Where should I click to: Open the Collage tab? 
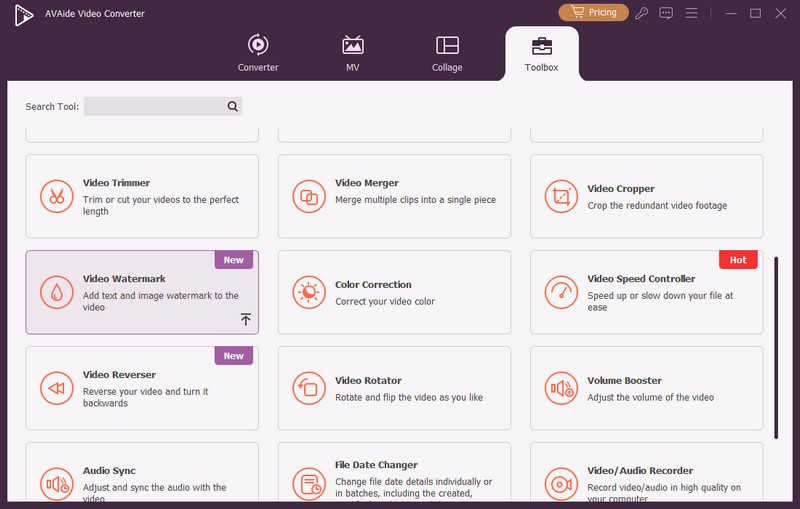click(447, 53)
